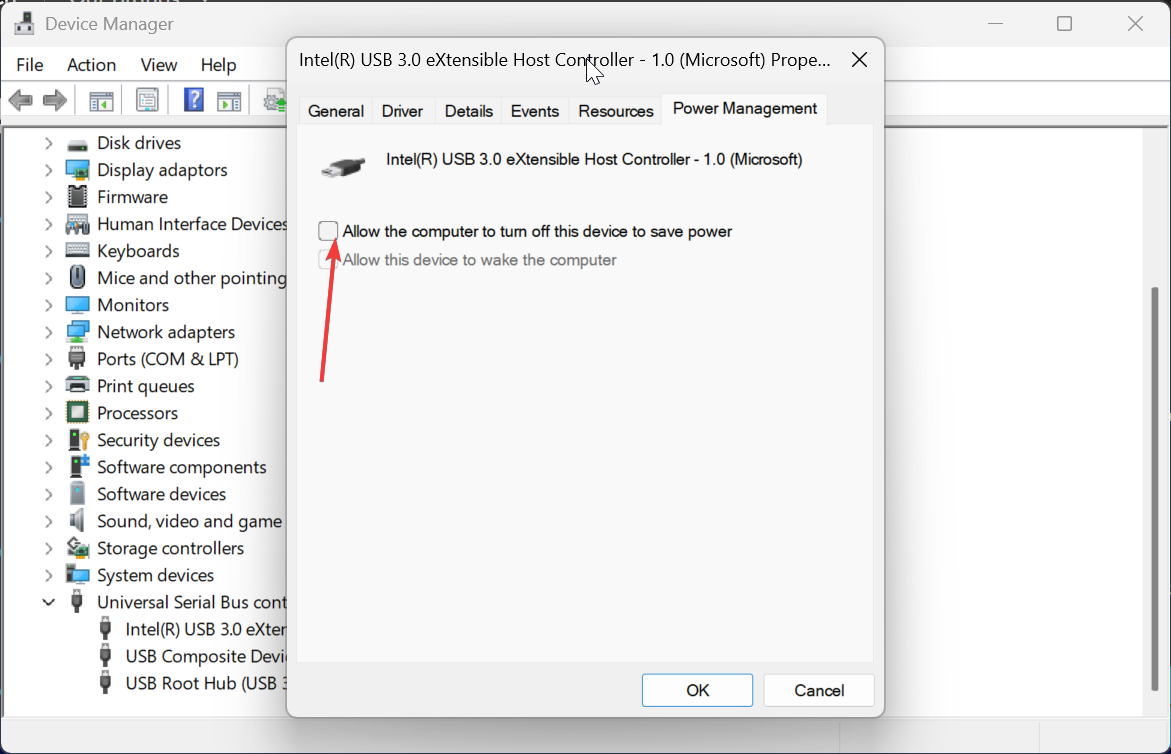Select the Firmware chip icon
The height and width of the screenshot is (754, 1171).
point(77,197)
